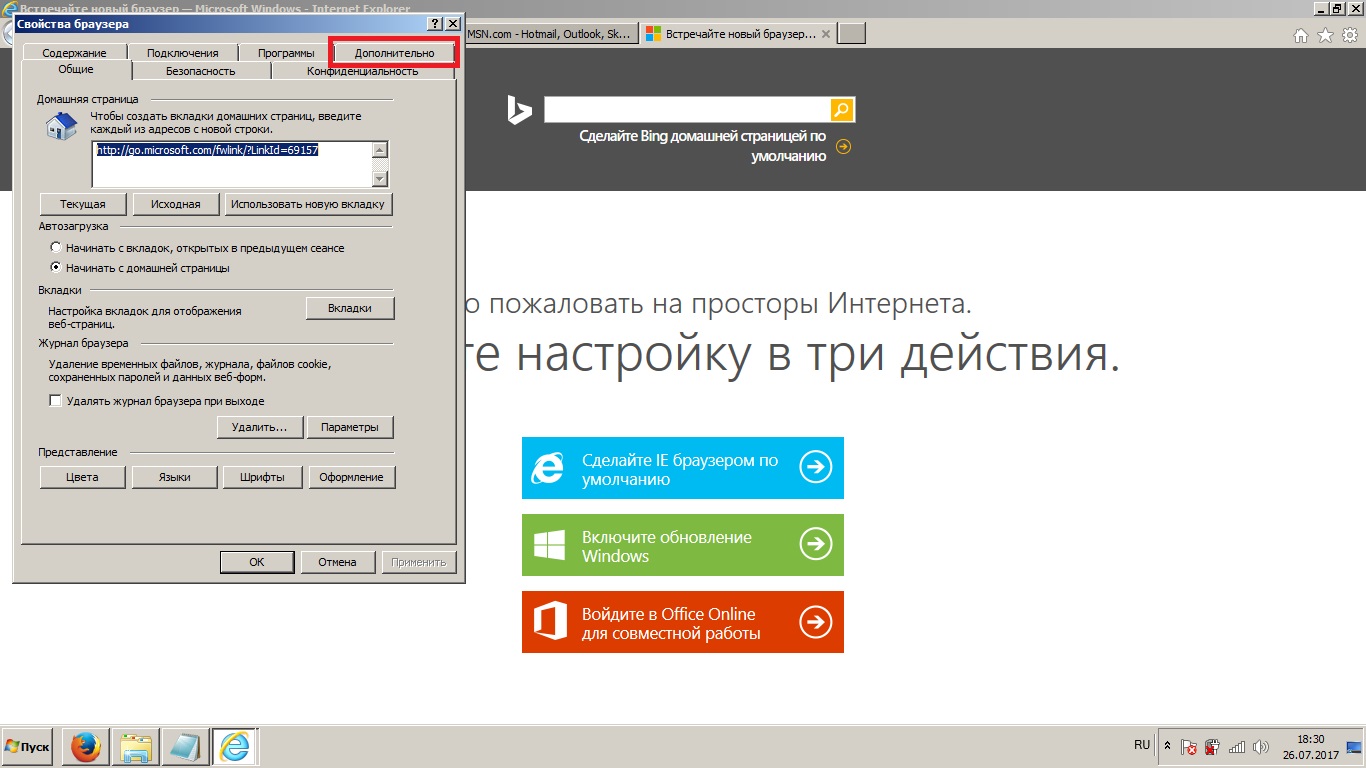1366x768 pixels.
Task: Open the Вкладки settings button
Action: click(350, 308)
